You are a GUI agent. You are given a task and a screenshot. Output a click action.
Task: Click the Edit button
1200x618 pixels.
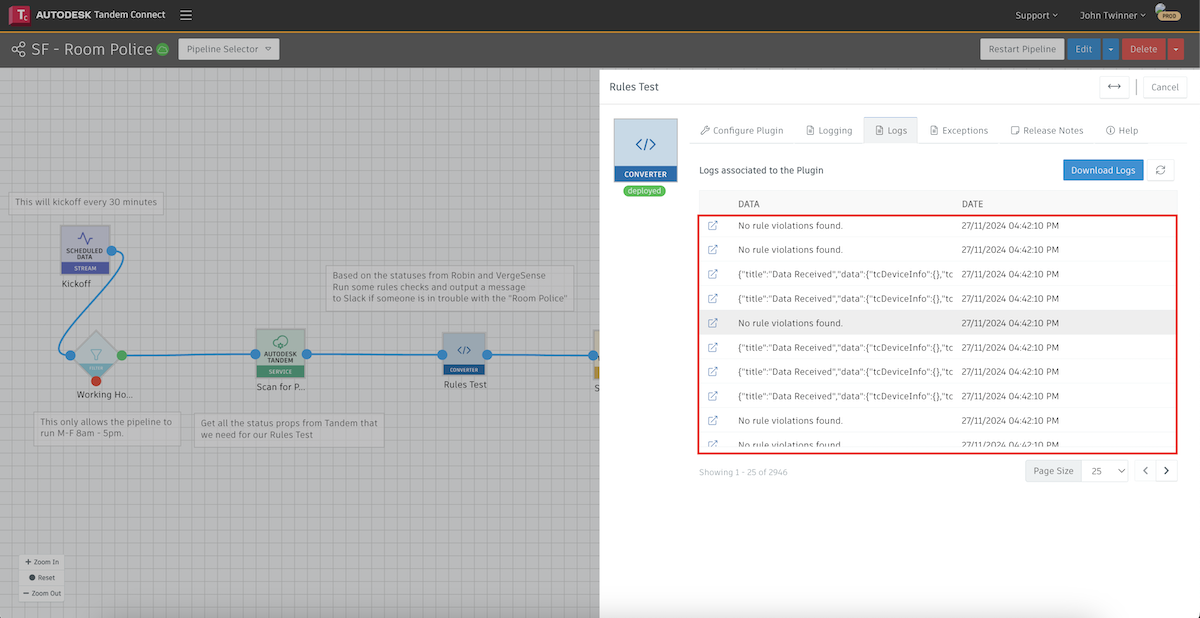pyautogui.click(x=1084, y=49)
